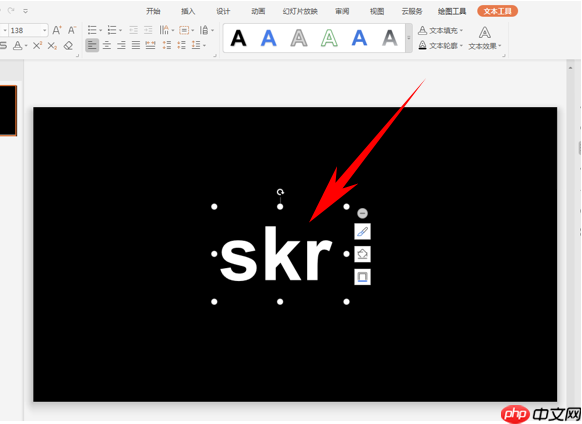Switch to the 设计 tab
The width and height of the screenshot is (582, 424).
[x=223, y=11]
